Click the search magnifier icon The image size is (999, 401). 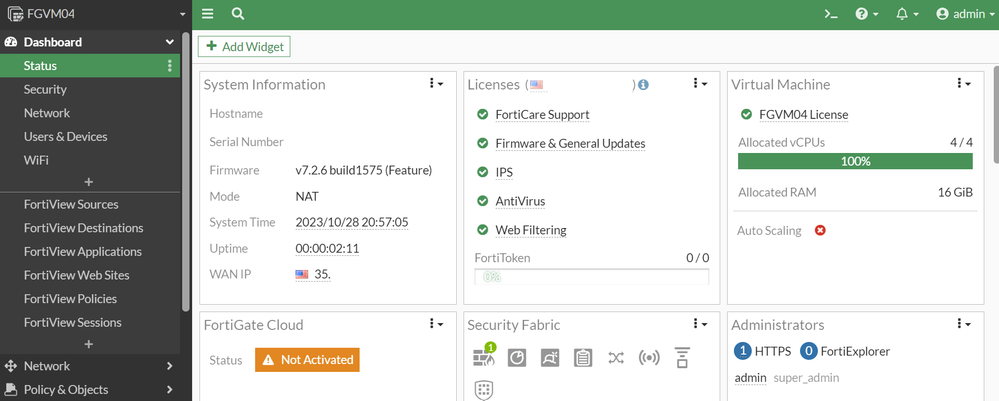(x=238, y=14)
